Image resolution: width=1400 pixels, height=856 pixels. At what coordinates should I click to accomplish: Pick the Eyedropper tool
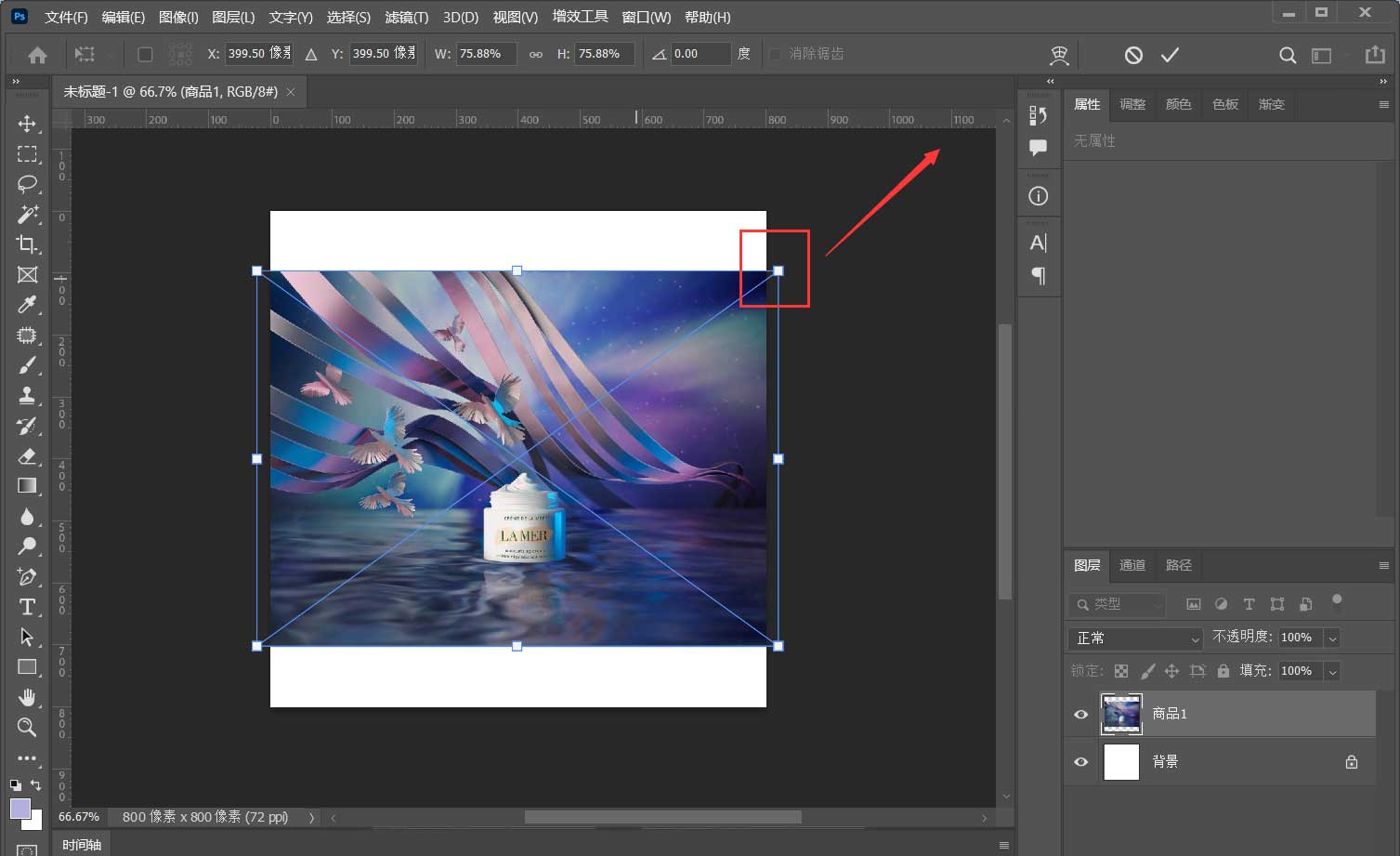tap(27, 305)
